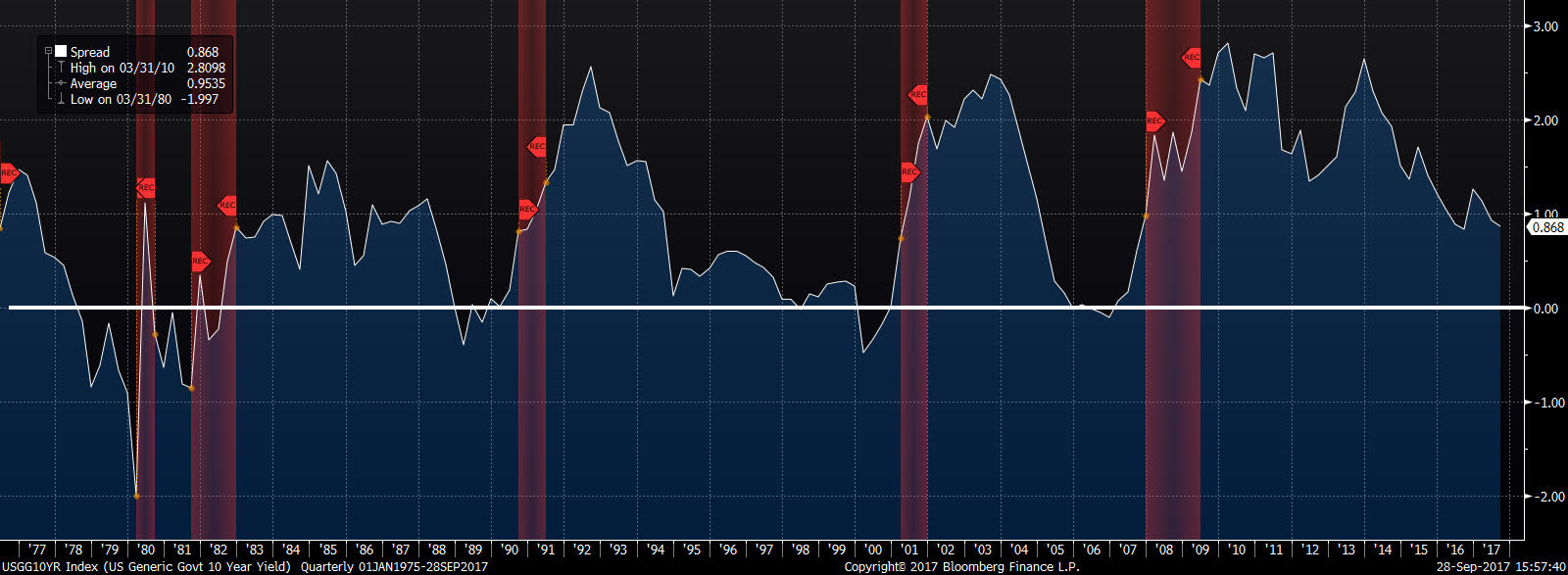Click the '77 year label on the x-axis
Viewport: 1568px width, 575px height.
(37, 550)
